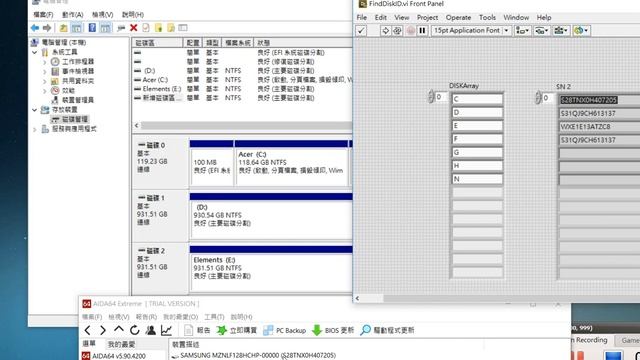
Task: Click the blue help question-mark icon
Action: (93, 28)
